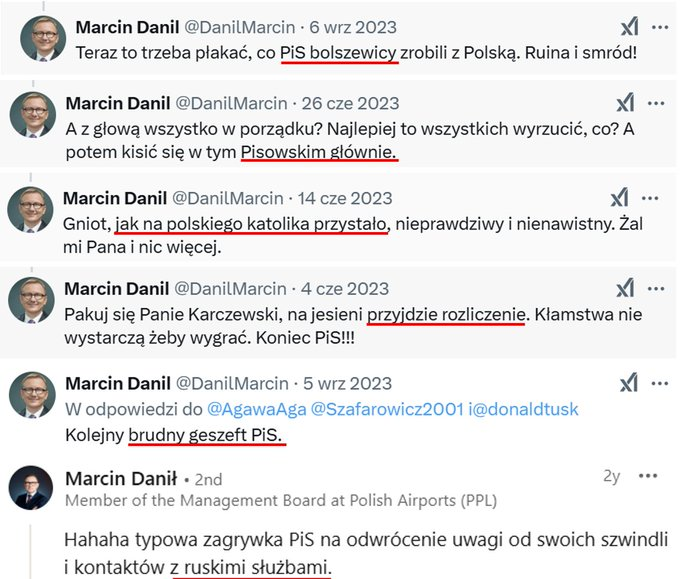680x579 pixels.
Task: Open the Marcin Danił LinkedIn profile name
Action: (x=121, y=478)
